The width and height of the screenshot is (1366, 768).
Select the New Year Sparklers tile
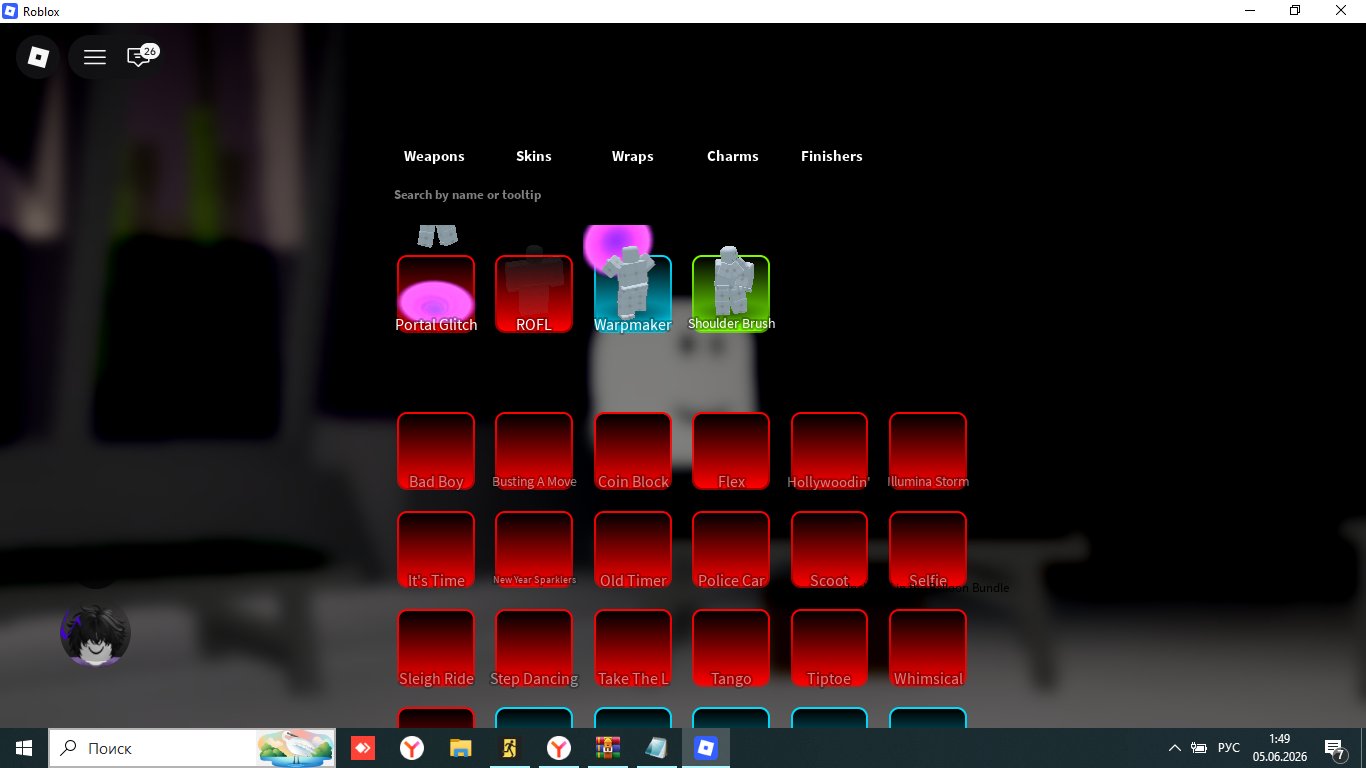(x=534, y=550)
